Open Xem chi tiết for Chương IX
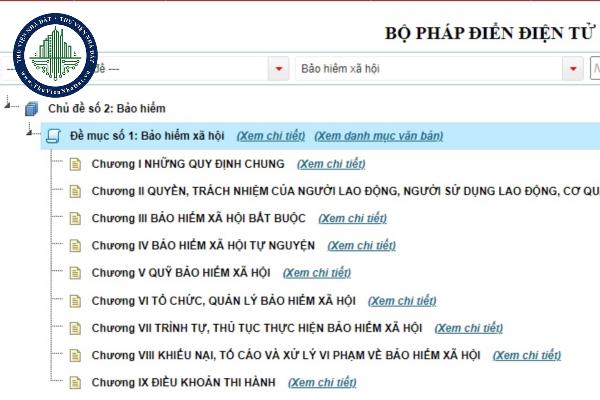The width and height of the screenshot is (600, 400). click(322, 383)
